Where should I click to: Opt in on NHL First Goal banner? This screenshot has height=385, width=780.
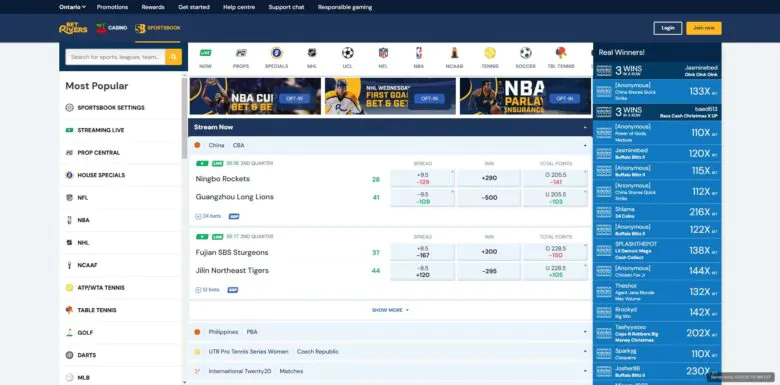click(x=429, y=98)
